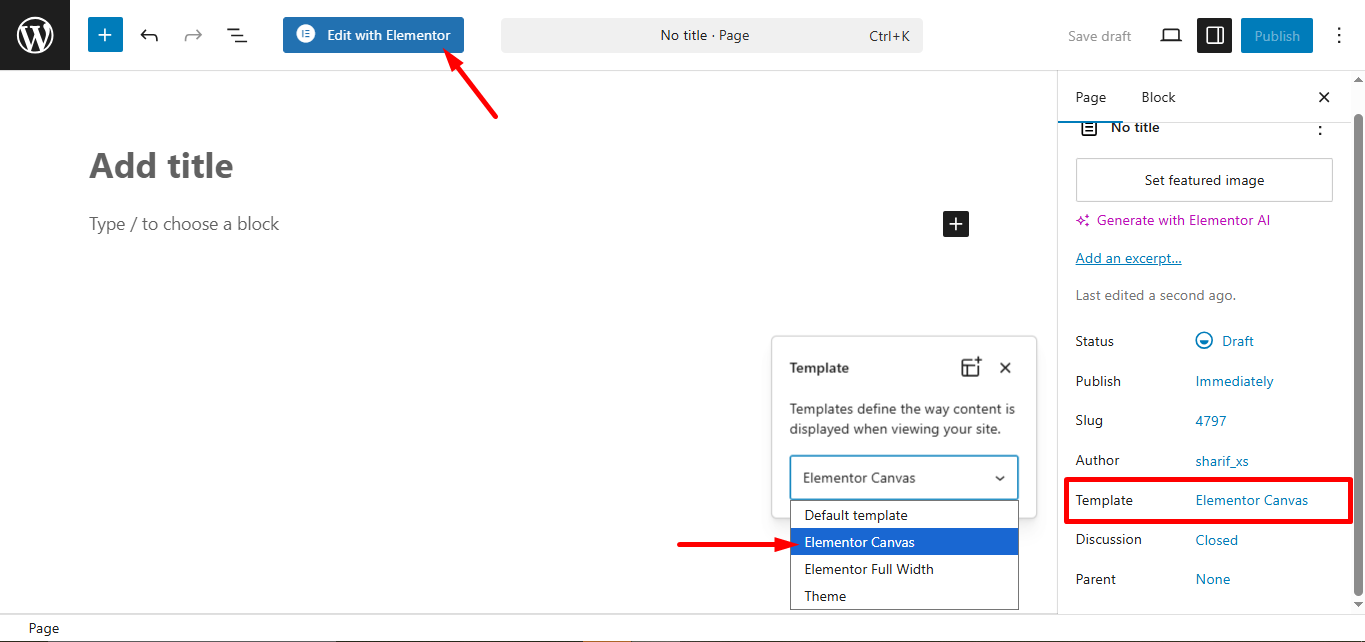Click the Undo arrow icon
Image resolution: width=1365 pixels, height=642 pixels.
pos(148,34)
